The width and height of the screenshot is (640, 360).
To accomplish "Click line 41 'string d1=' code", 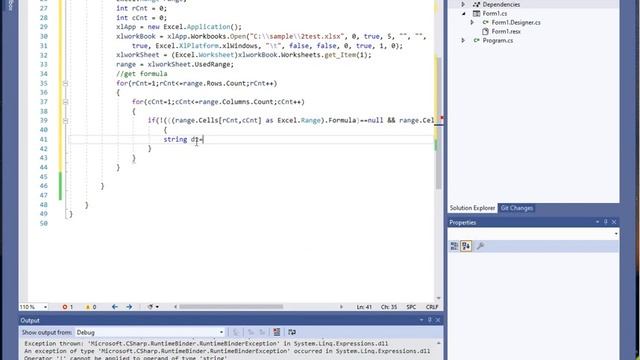I will [x=184, y=140].
